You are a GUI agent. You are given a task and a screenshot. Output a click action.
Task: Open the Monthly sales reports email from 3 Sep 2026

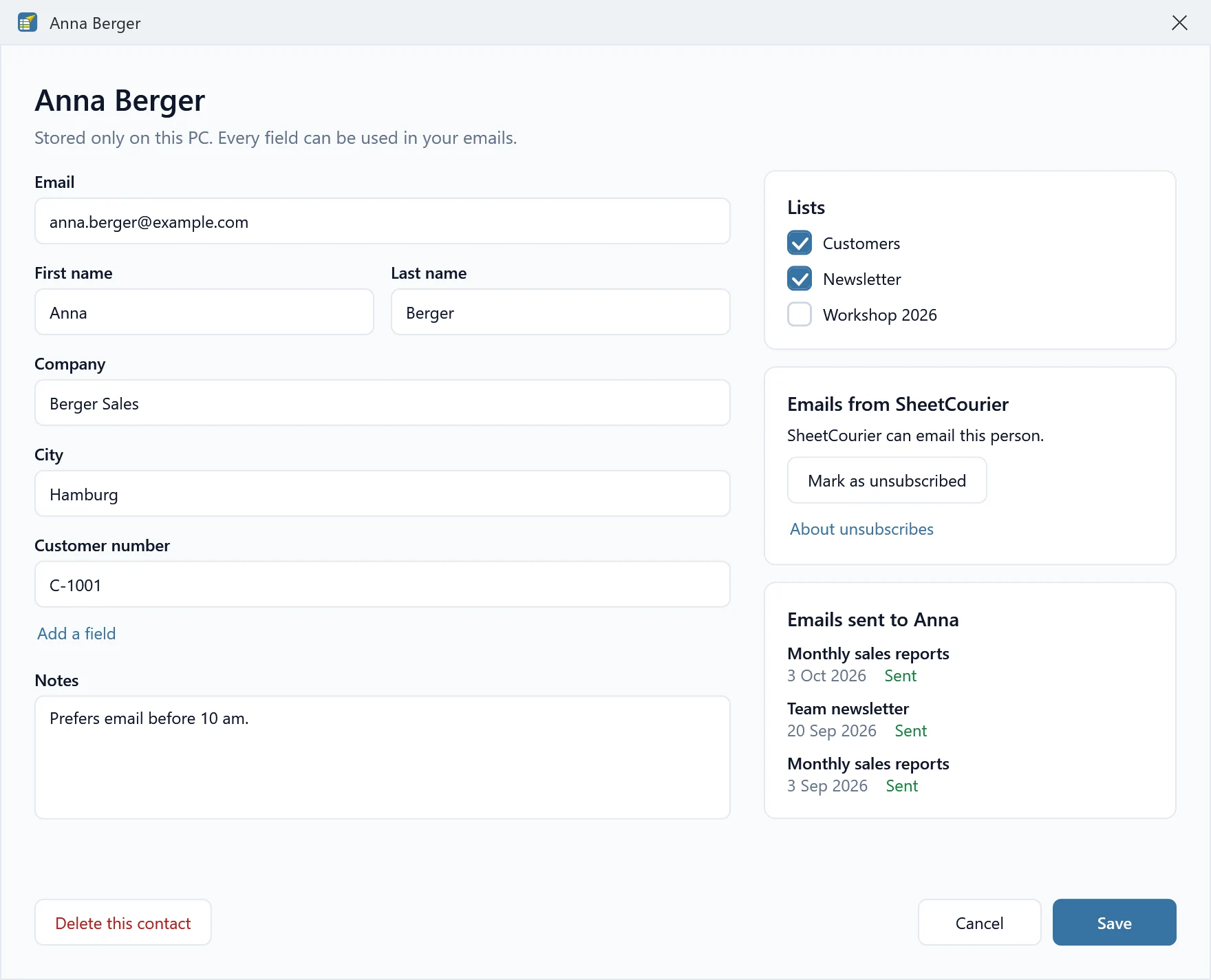pos(868,774)
